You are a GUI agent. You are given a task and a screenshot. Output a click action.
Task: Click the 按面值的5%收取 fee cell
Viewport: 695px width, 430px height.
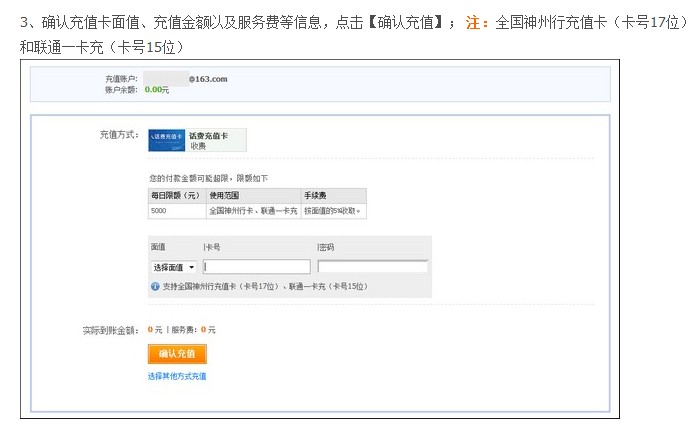tap(332, 211)
